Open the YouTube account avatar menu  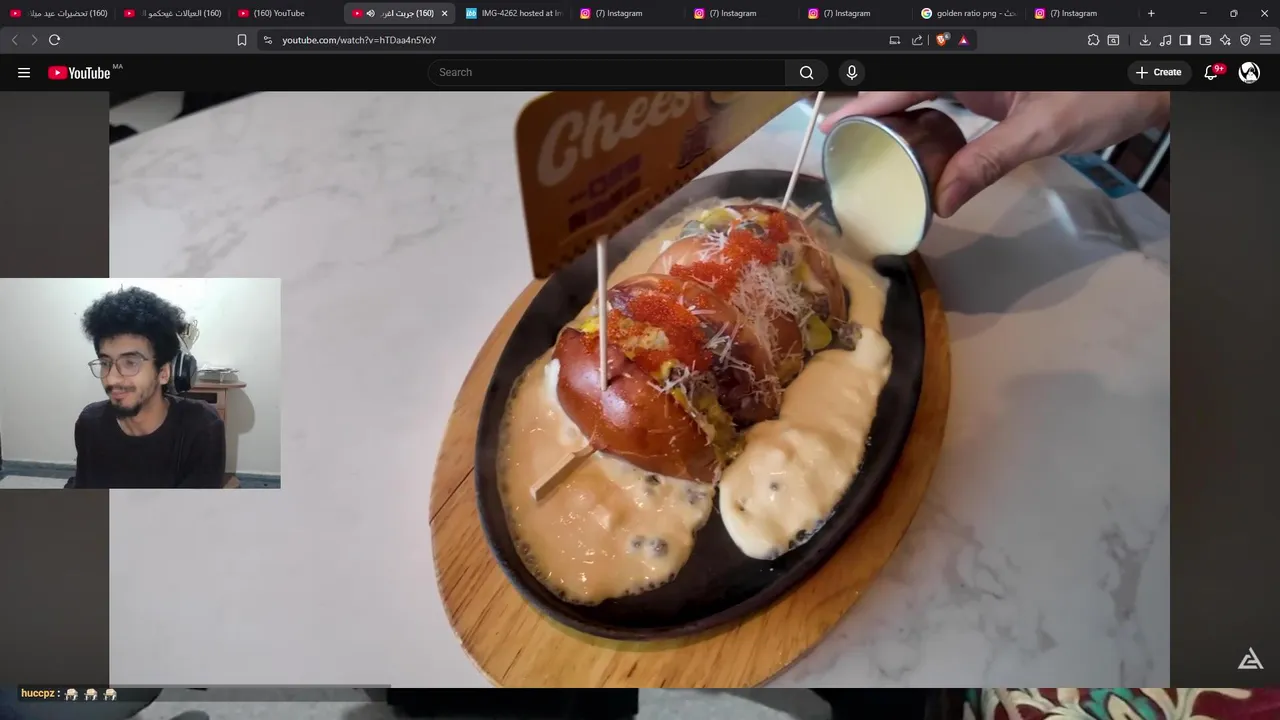[x=1249, y=72]
